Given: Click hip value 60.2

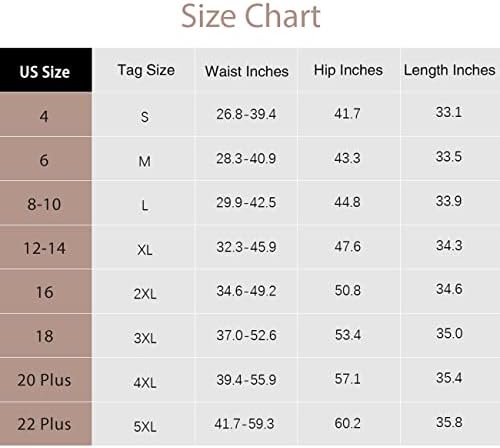Looking at the screenshot, I should pos(347,423).
